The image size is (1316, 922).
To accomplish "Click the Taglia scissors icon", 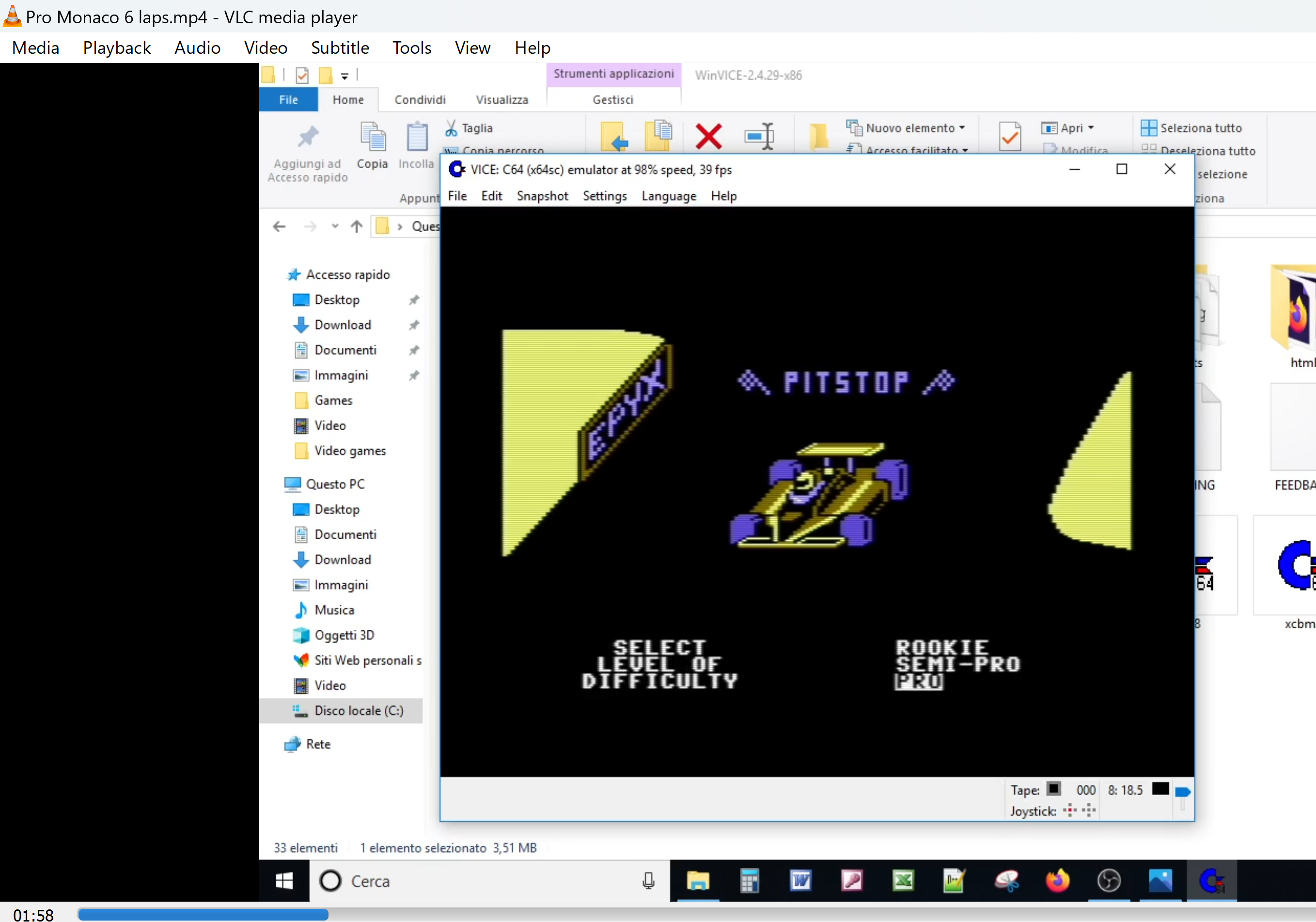I will click(451, 128).
